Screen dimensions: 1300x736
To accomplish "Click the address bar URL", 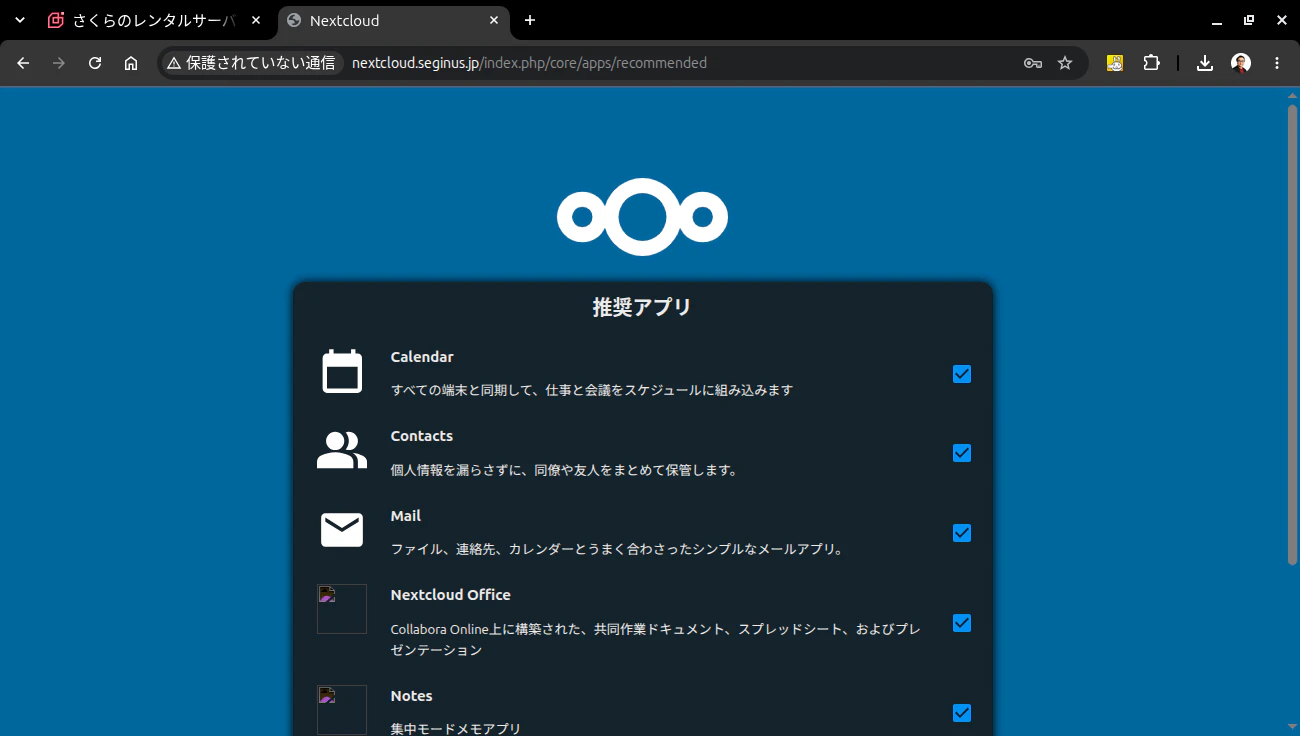I will click(529, 63).
